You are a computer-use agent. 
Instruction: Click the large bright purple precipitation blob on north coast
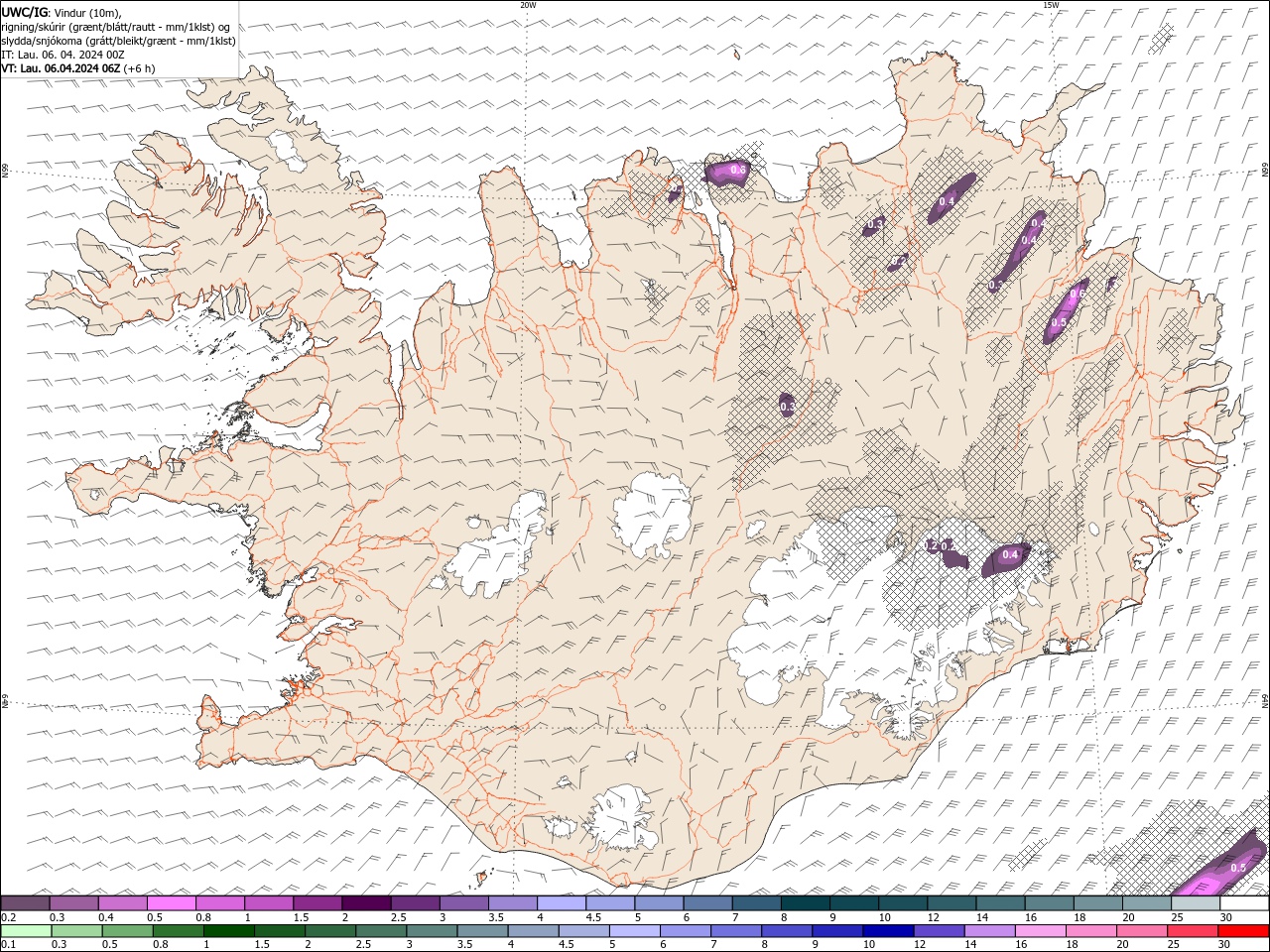click(x=728, y=172)
